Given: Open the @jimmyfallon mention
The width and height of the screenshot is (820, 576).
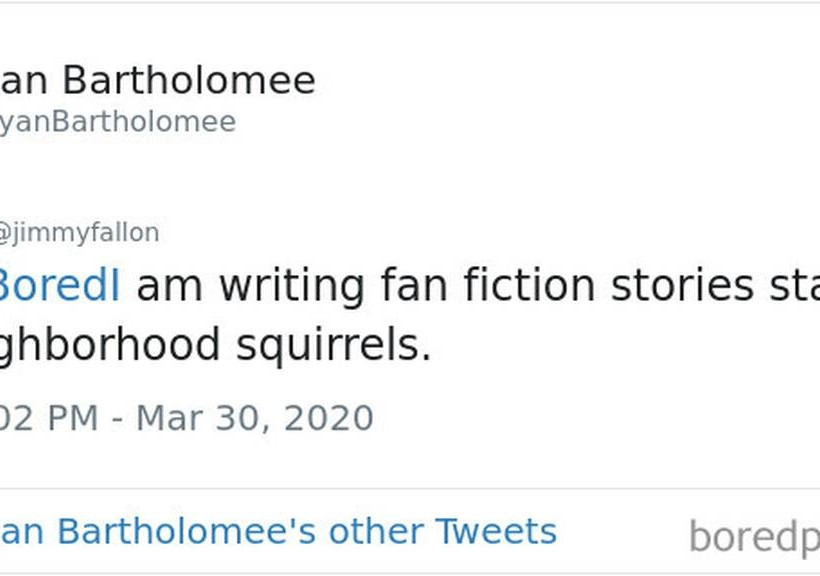Looking at the screenshot, I should pos(79,233).
